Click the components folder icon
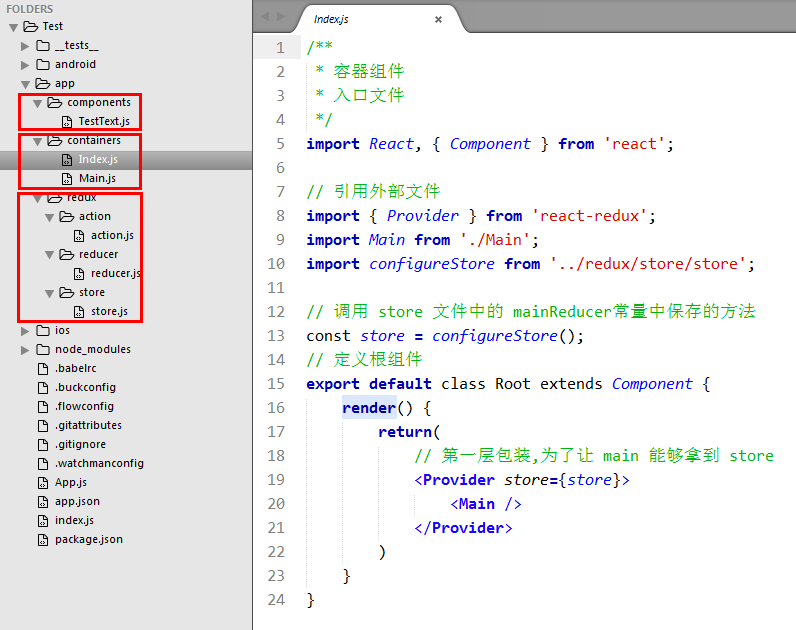The height and width of the screenshot is (630, 796). pos(55,103)
